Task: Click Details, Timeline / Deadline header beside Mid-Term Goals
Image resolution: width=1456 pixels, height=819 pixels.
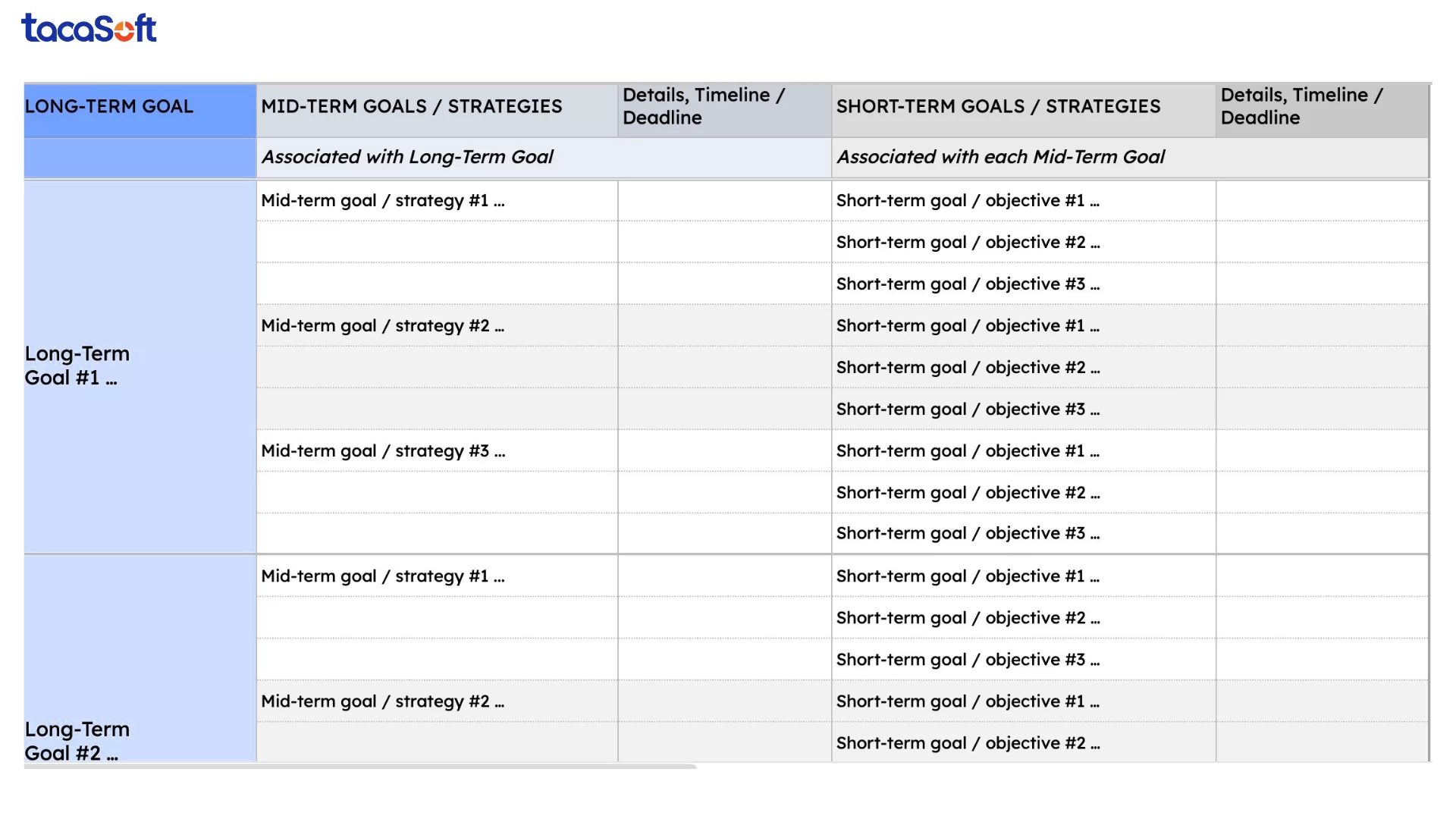Action: tap(723, 107)
